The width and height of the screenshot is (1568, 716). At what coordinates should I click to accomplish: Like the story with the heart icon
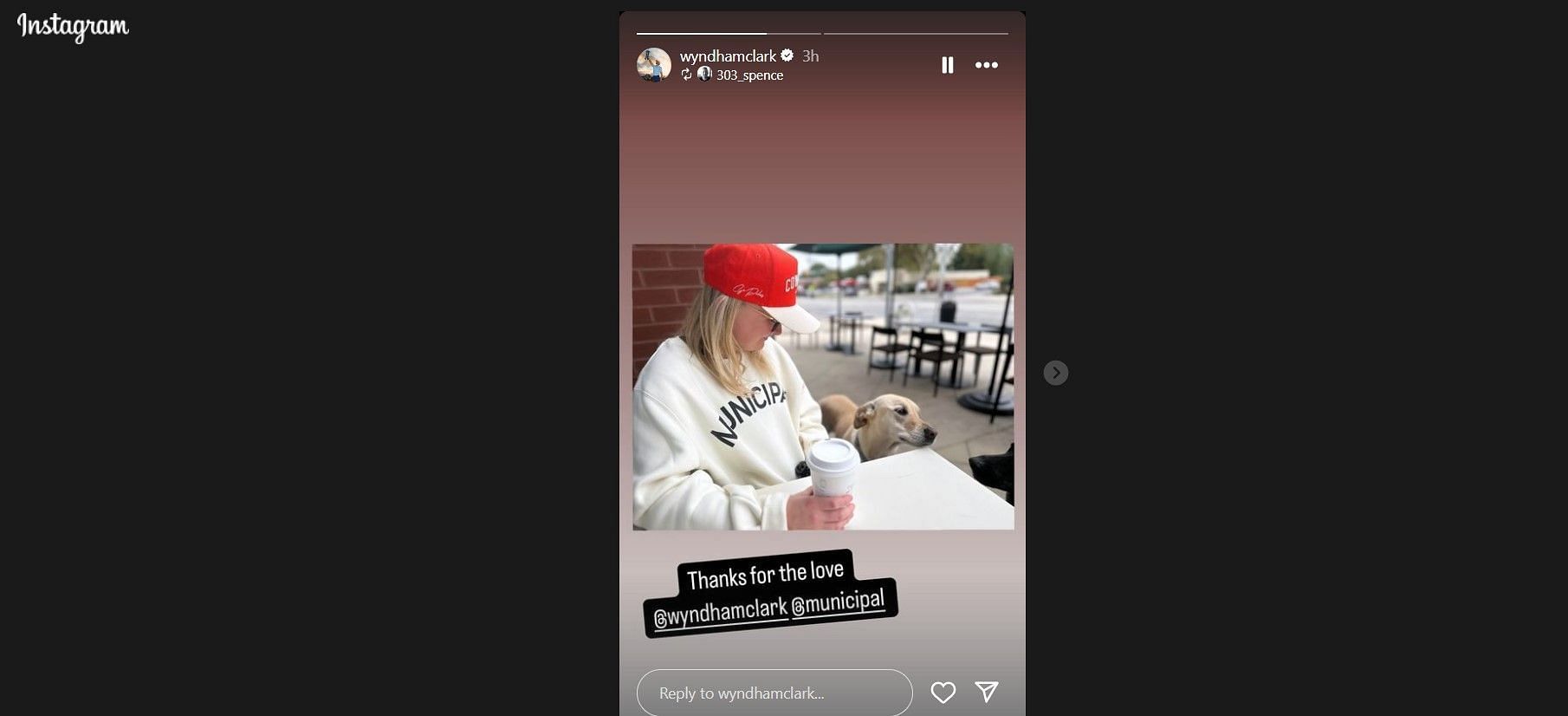(x=943, y=692)
